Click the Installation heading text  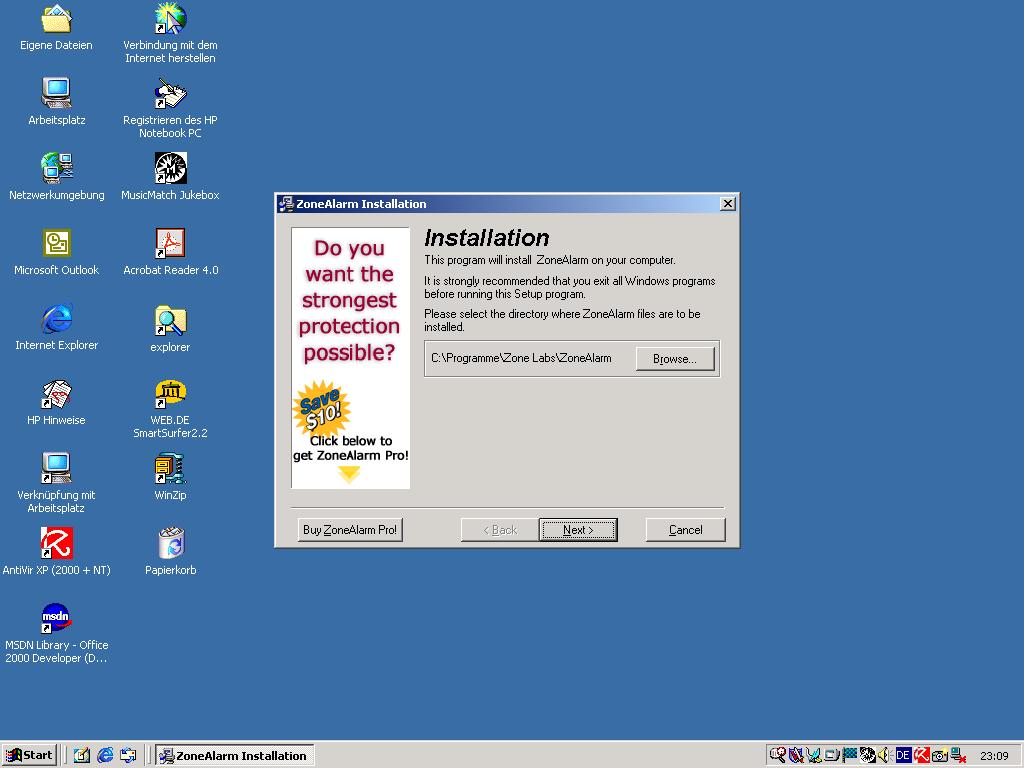tap(487, 238)
